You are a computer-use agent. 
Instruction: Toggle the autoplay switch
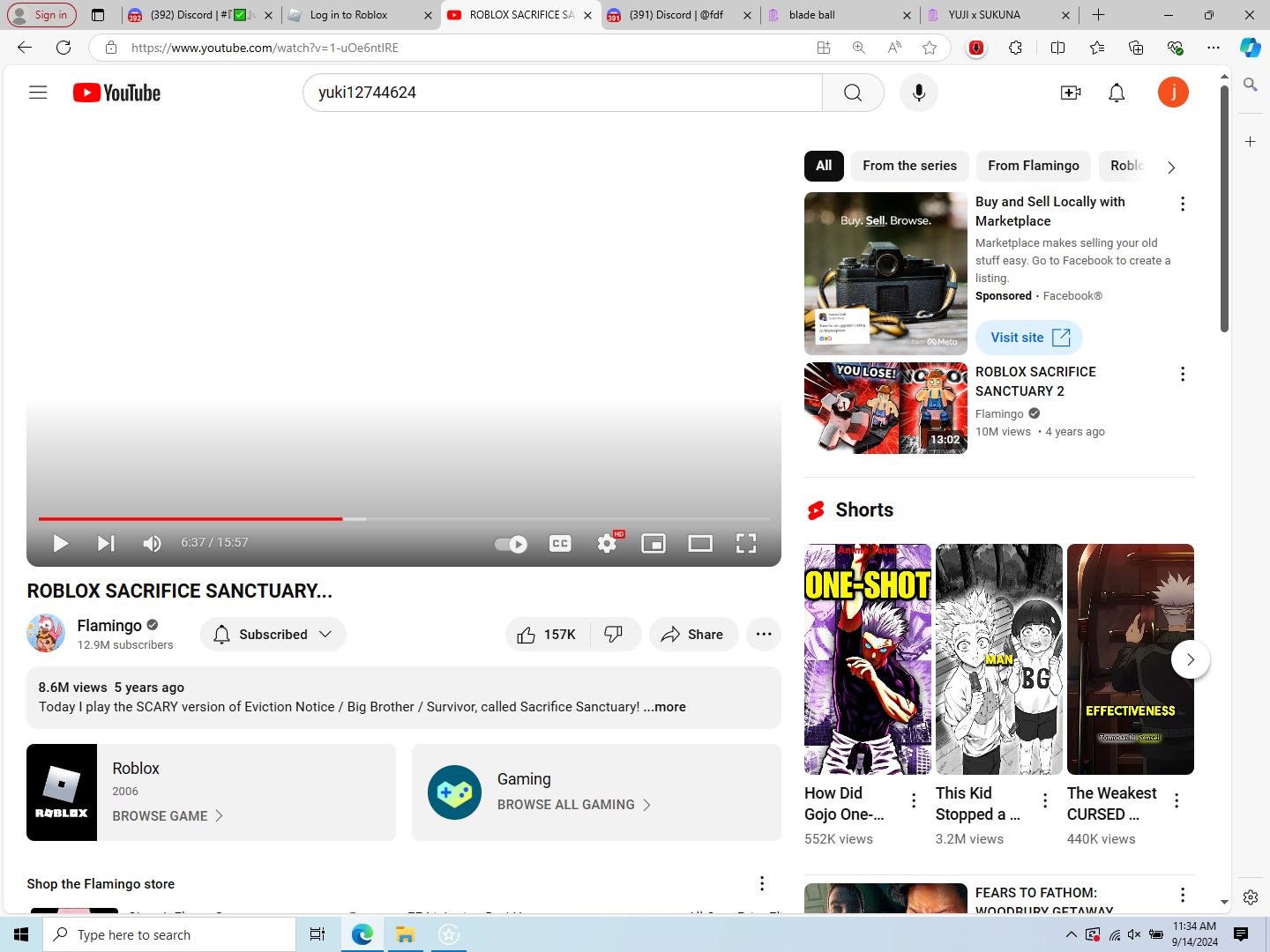(x=511, y=544)
